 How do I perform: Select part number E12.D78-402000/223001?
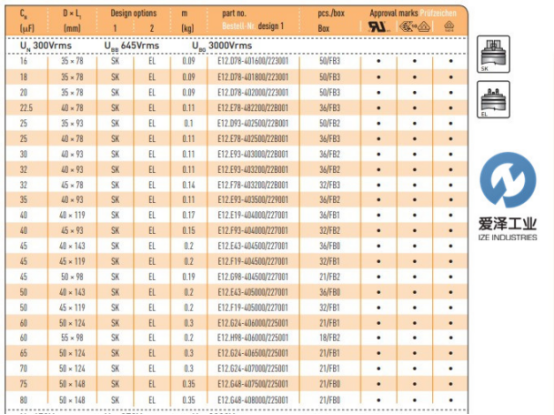click(x=253, y=93)
